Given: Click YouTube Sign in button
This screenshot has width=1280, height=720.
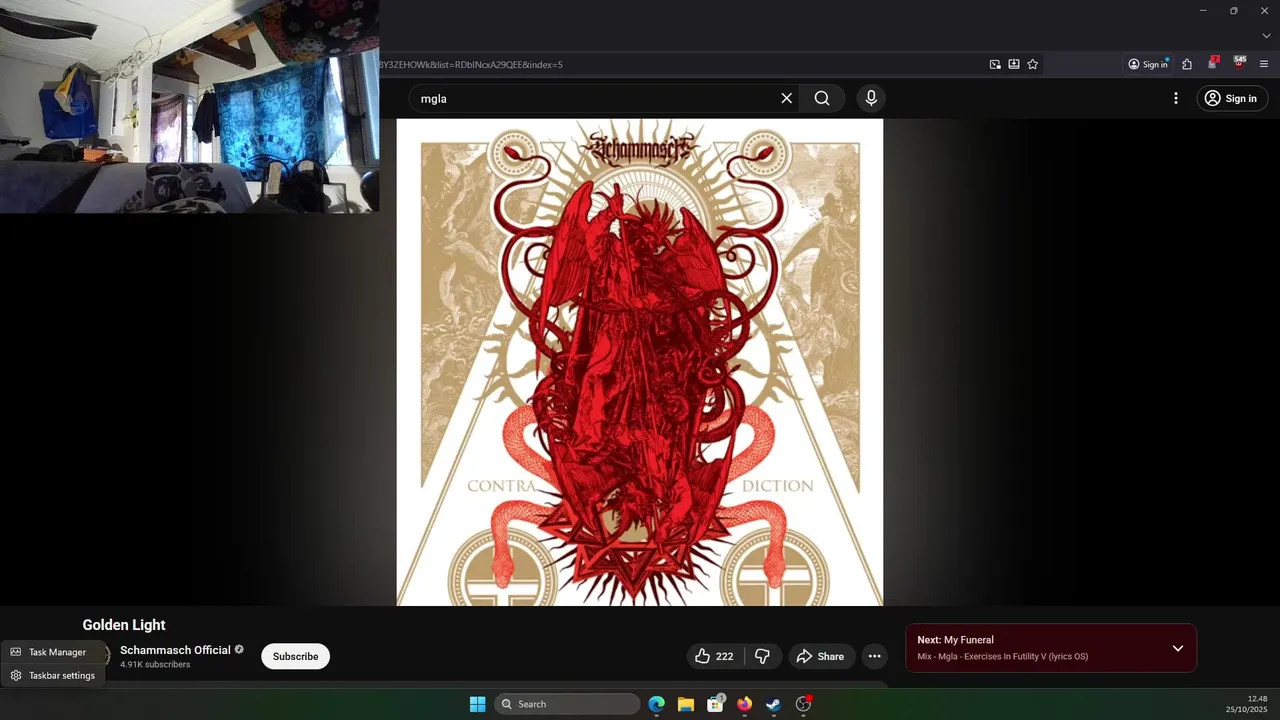Looking at the screenshot, I should point(1231,98).
